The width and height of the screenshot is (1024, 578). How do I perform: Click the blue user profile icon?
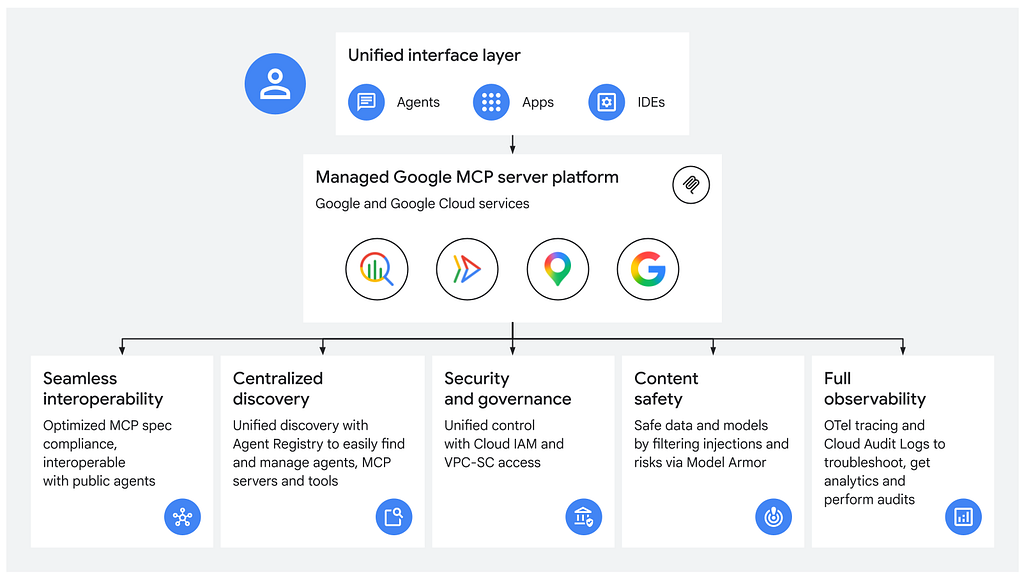(275, 84)
